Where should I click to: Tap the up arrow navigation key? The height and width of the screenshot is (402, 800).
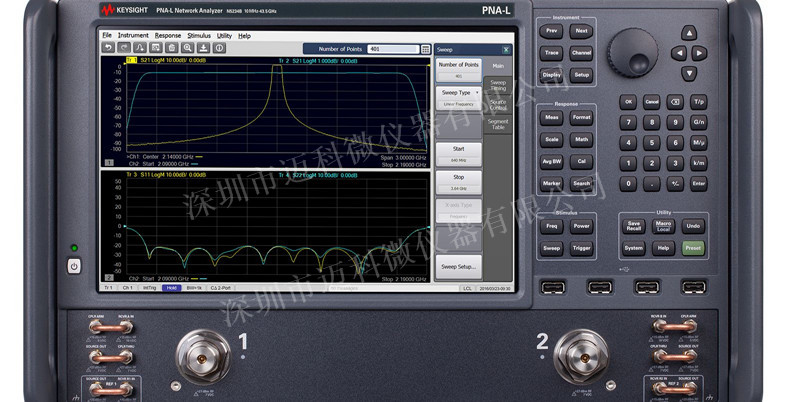(x=689, y=33)
